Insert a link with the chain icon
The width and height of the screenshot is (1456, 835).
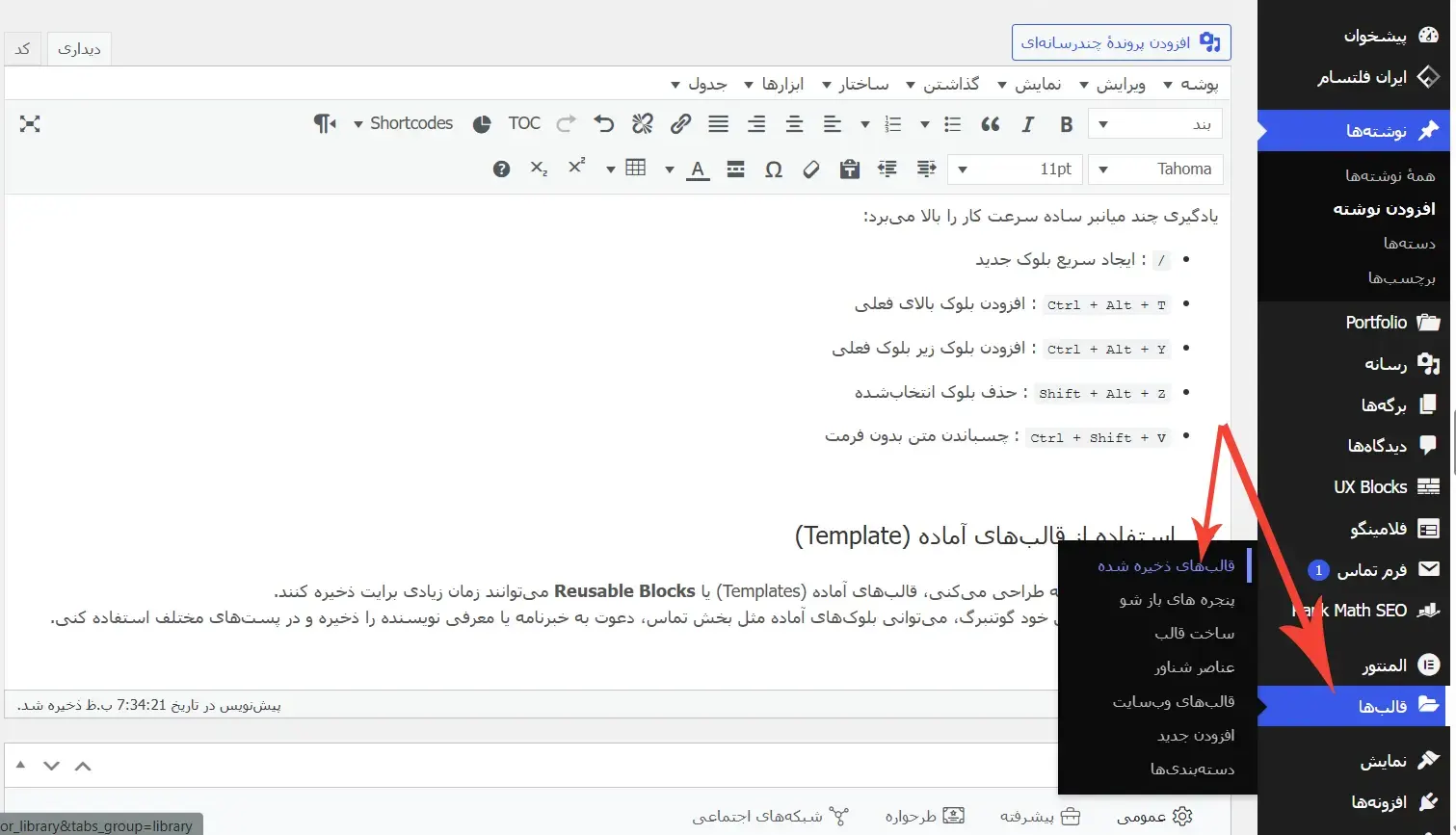[680, 124]
